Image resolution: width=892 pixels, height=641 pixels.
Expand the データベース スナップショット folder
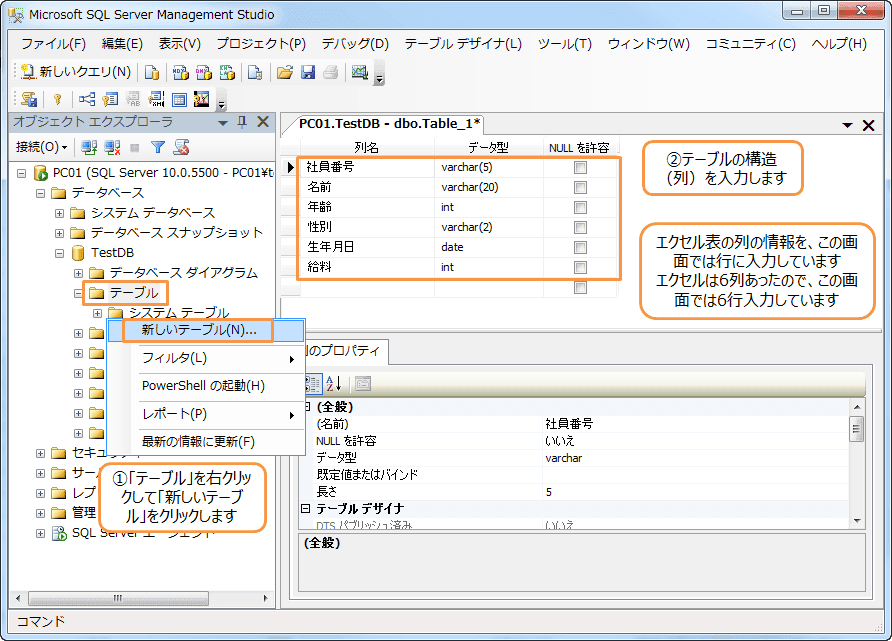[59, 233]
